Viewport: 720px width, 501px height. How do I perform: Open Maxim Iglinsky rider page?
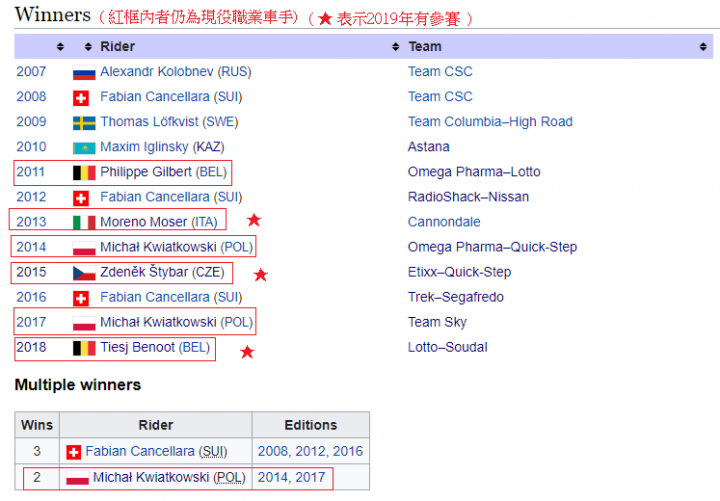pos(144,147)
